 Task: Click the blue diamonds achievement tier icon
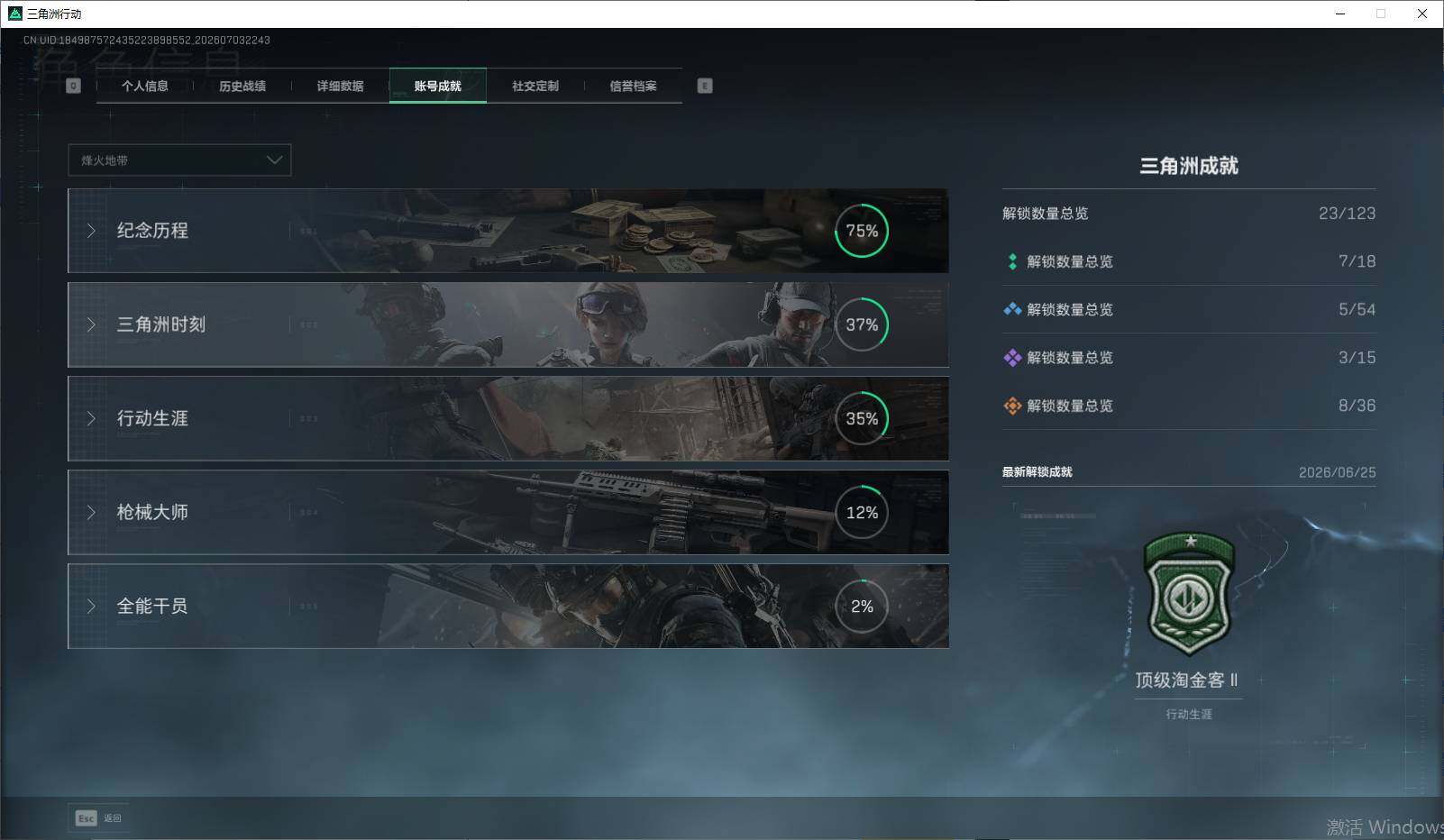click(x=1012, y=309)
